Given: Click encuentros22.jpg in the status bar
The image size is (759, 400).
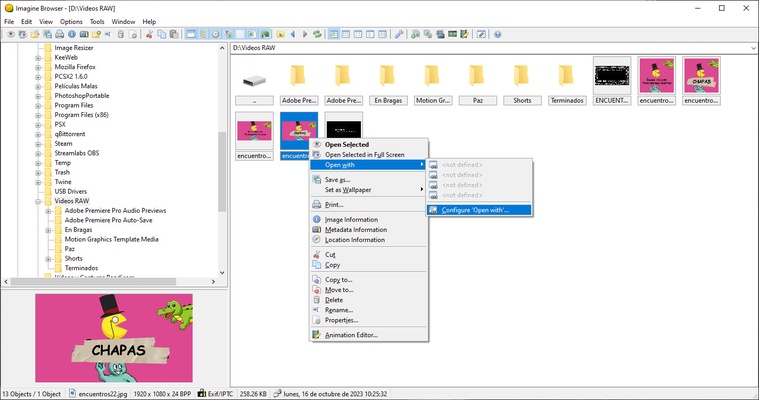Looking at the screenshot, I should [103, 394].
